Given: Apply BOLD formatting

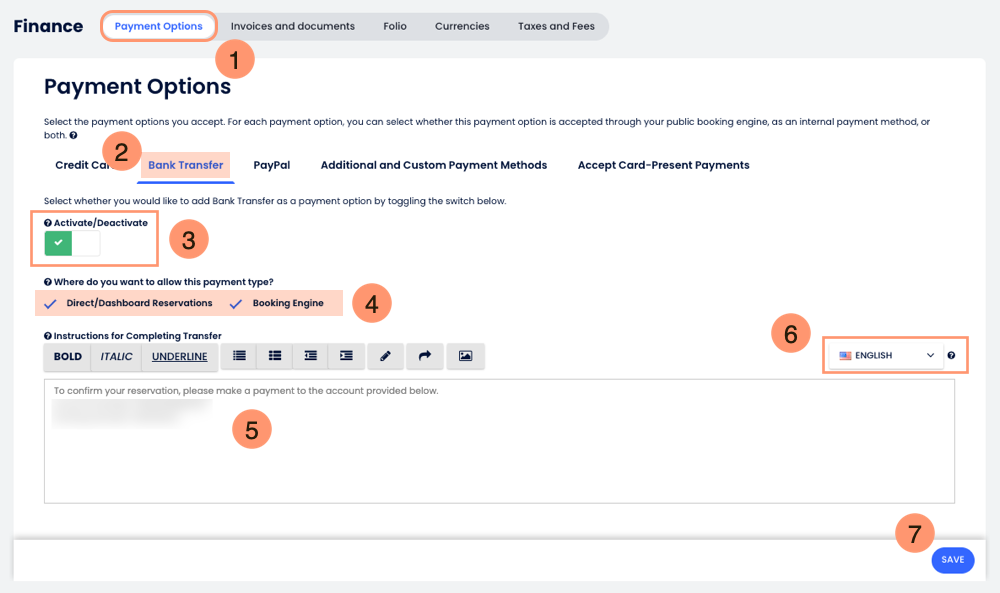Looking at the screenshot, I should click(x=68, y=356).
